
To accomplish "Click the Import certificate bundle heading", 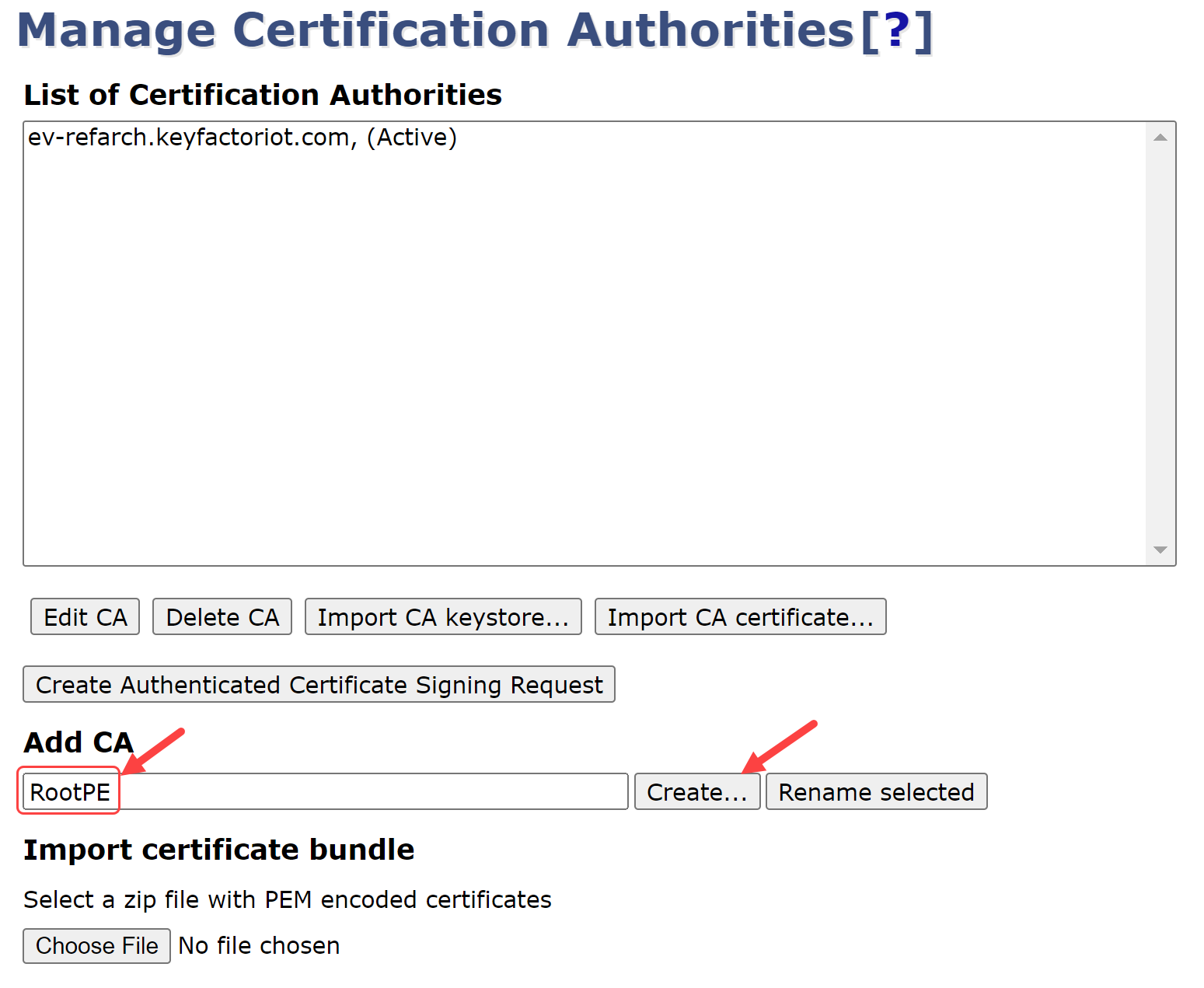I will tap(218, 850).
